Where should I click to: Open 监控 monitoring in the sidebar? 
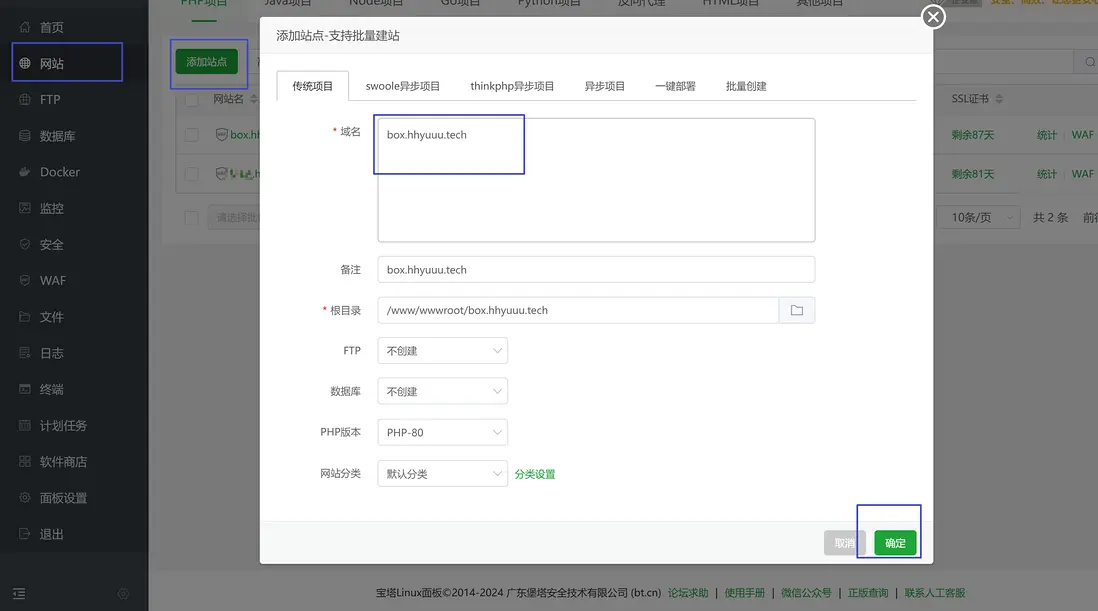50,209
